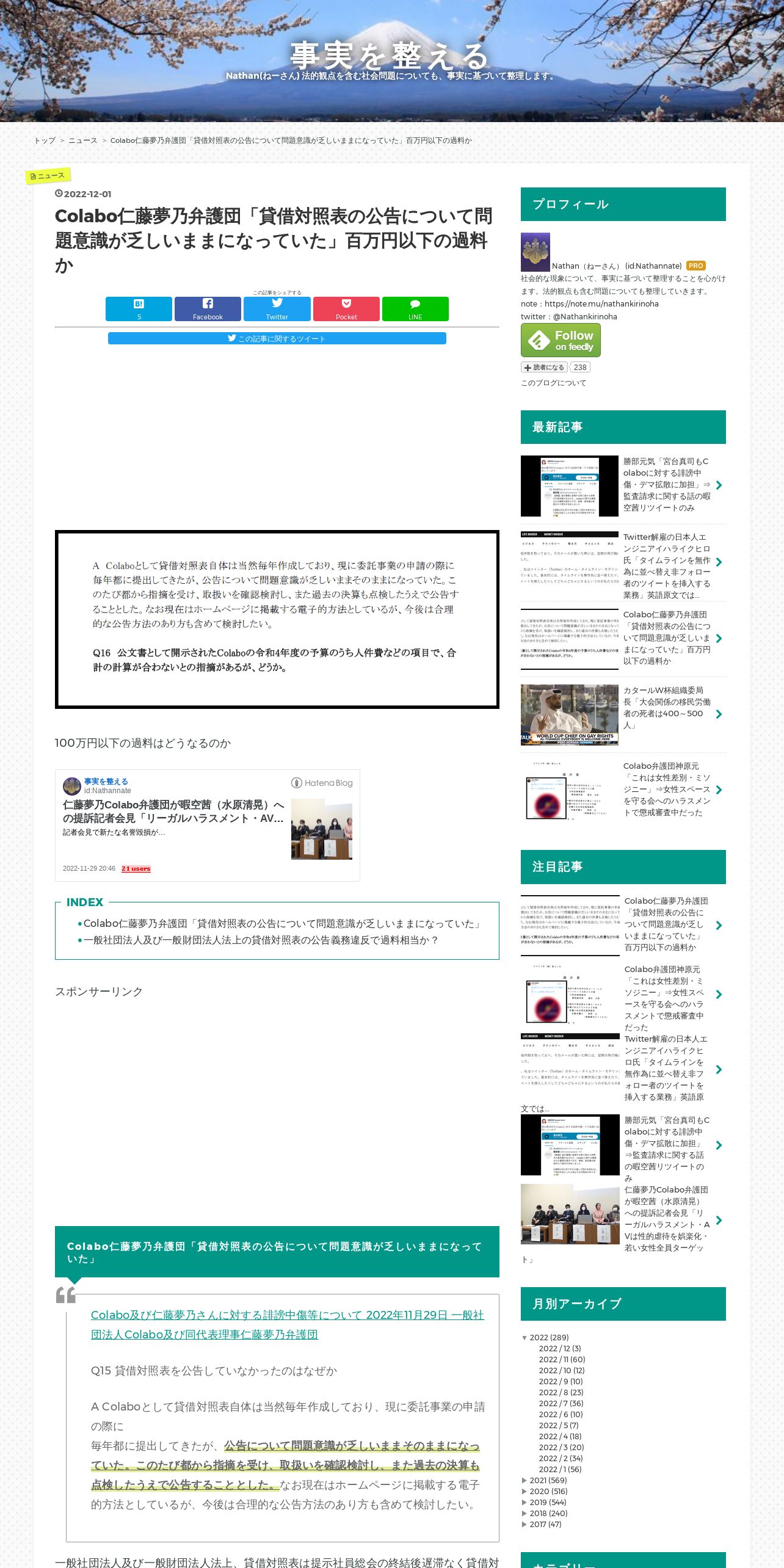
Task: Open archive month 2022 / 7 (36)
Action: click(561, 1404)
